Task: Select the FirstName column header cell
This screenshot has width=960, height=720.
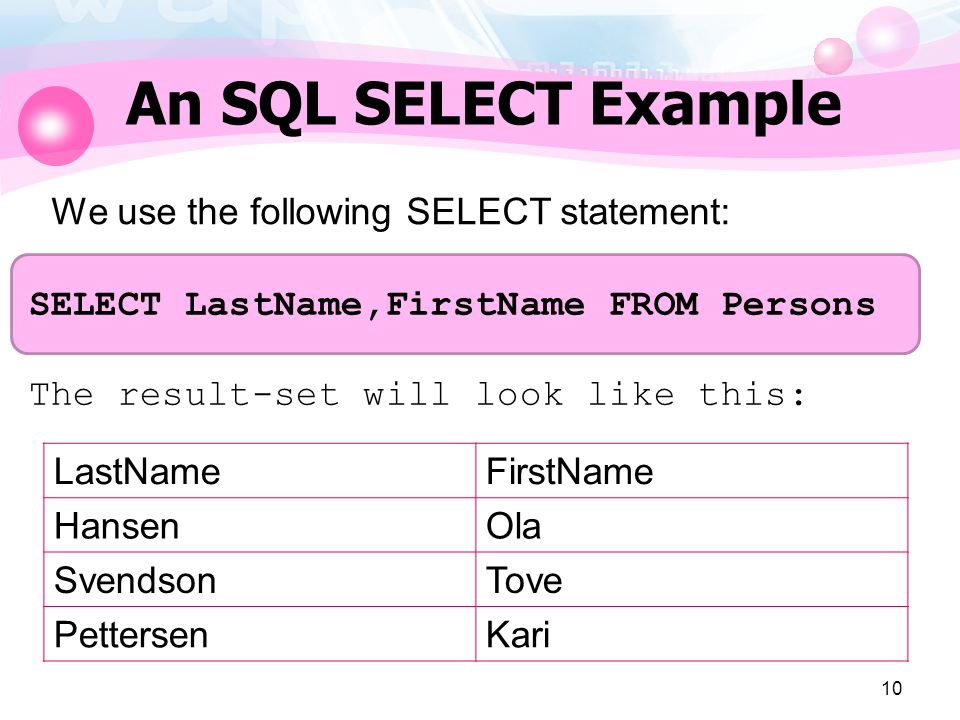Action: click(x=692, y=471)
